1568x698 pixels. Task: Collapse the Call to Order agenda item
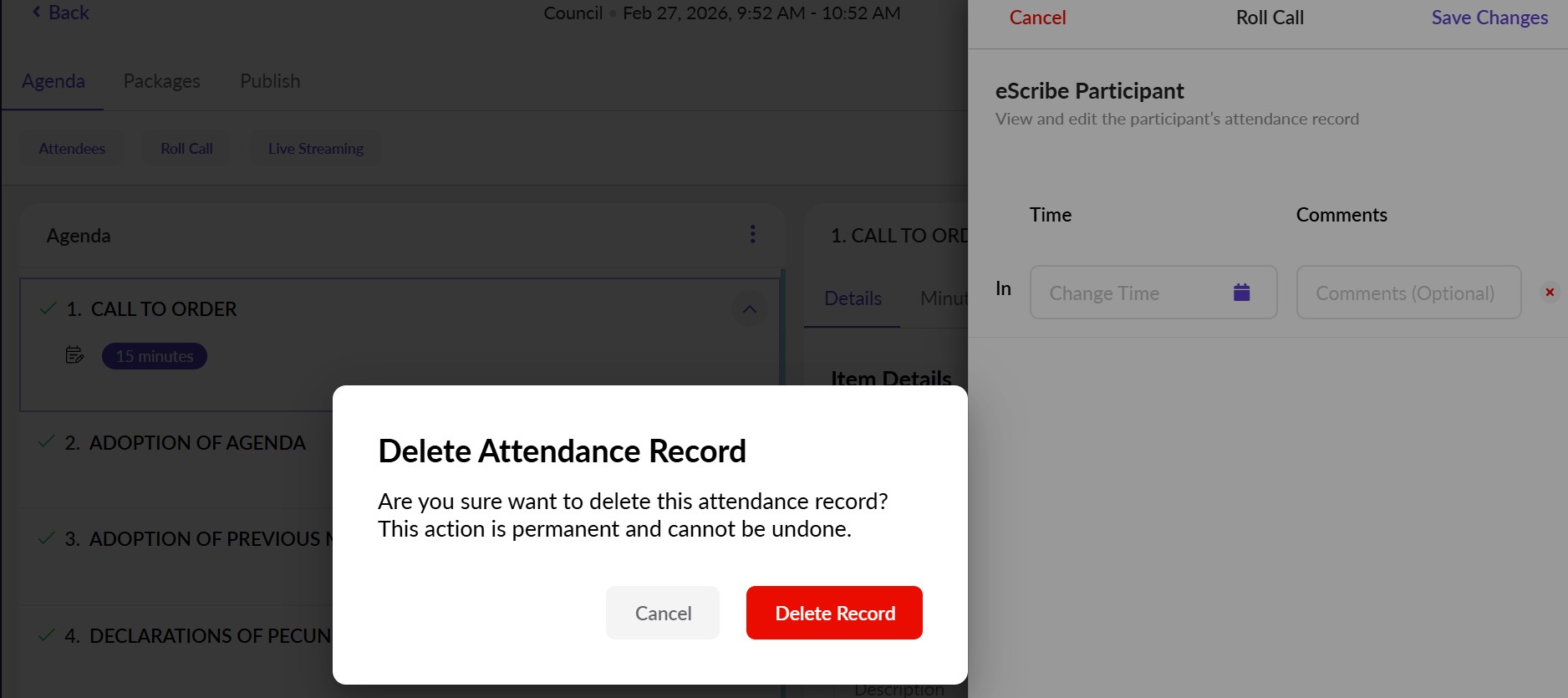click(749, 309)
